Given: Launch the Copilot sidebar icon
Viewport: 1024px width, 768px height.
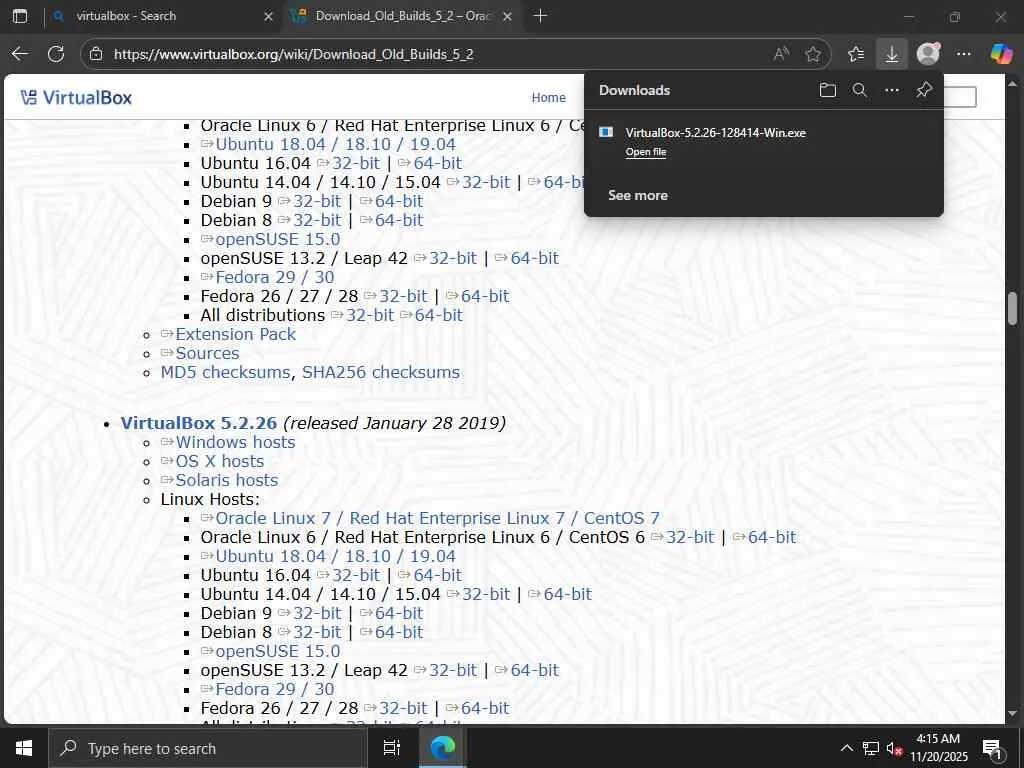Looking at the screenshot, I should (1001, 54).
